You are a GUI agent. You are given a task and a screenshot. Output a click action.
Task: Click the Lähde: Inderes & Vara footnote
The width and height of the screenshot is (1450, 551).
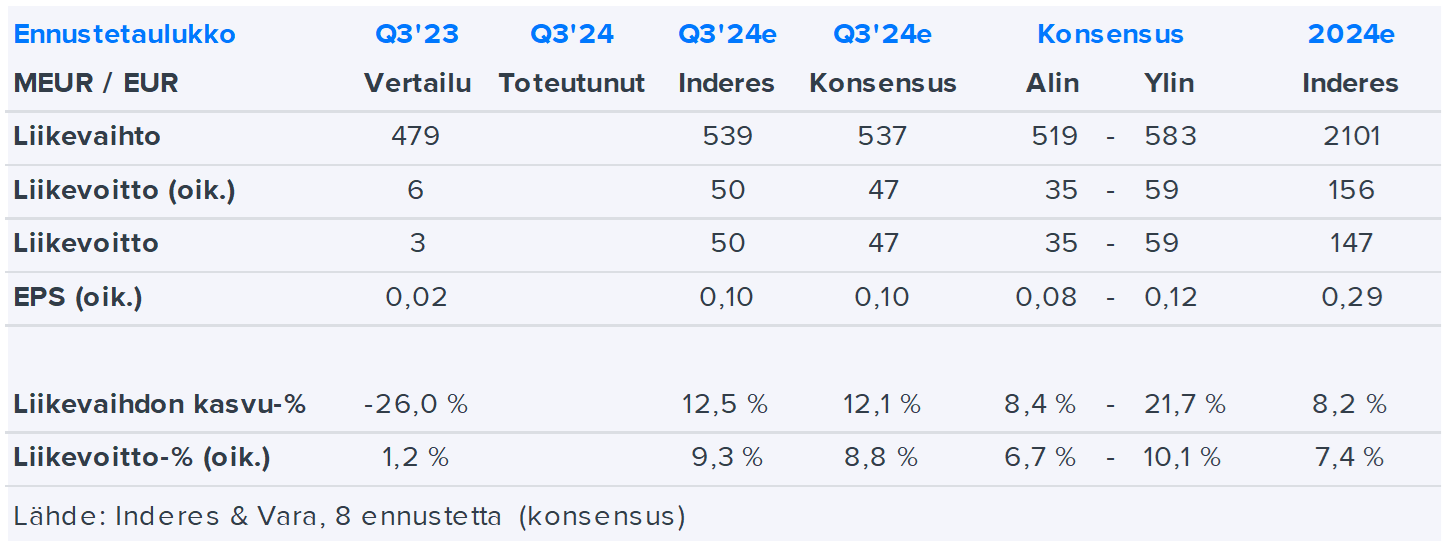350,517
